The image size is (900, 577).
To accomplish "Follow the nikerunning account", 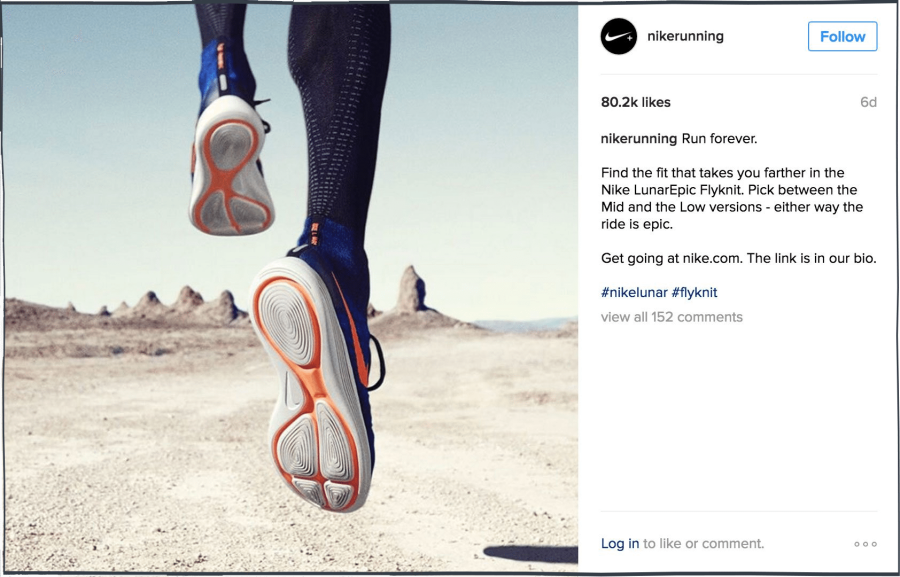I will pyautogui.click(x=842, y=36).
